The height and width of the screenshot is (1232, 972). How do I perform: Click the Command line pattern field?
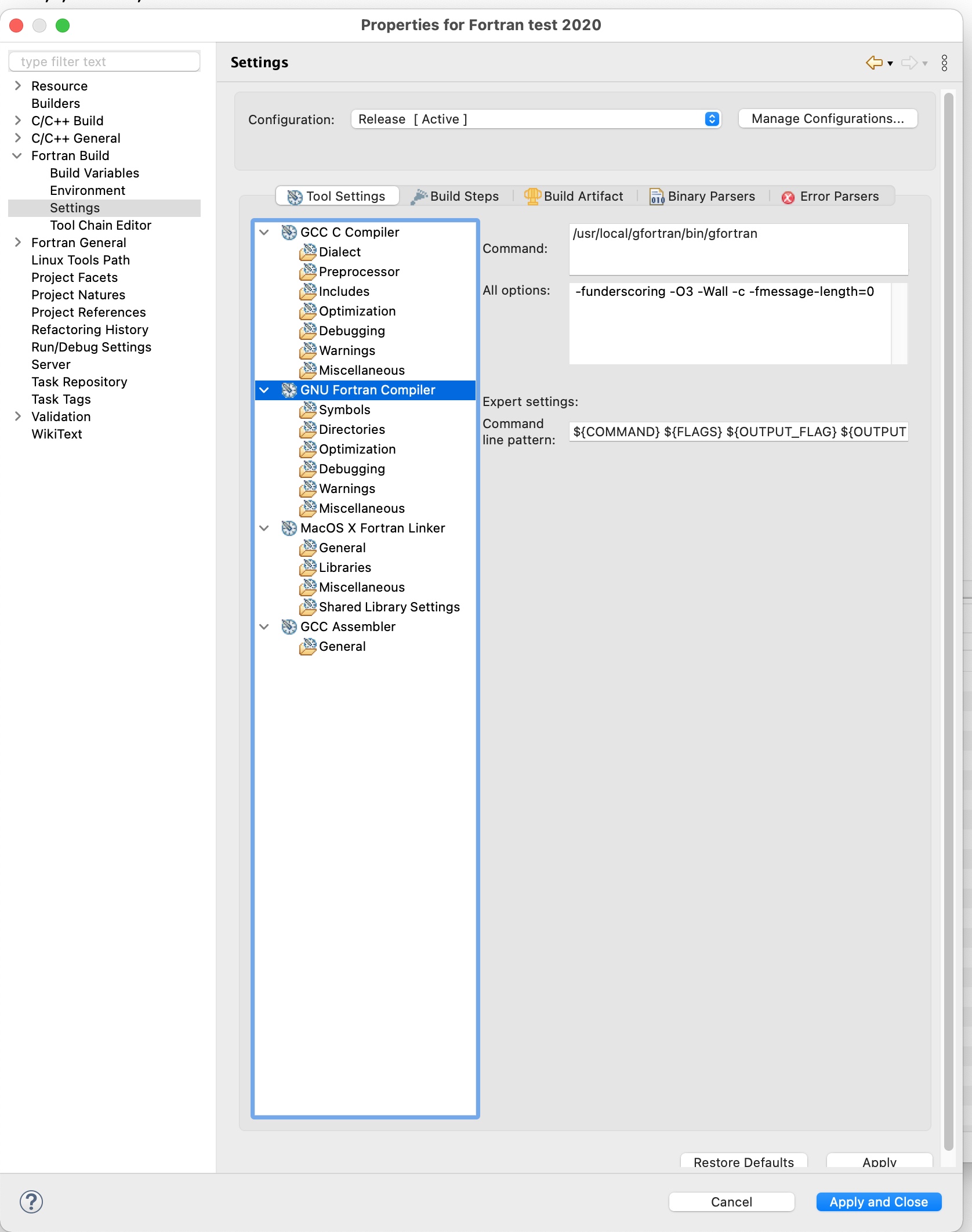tap(738, 432)
